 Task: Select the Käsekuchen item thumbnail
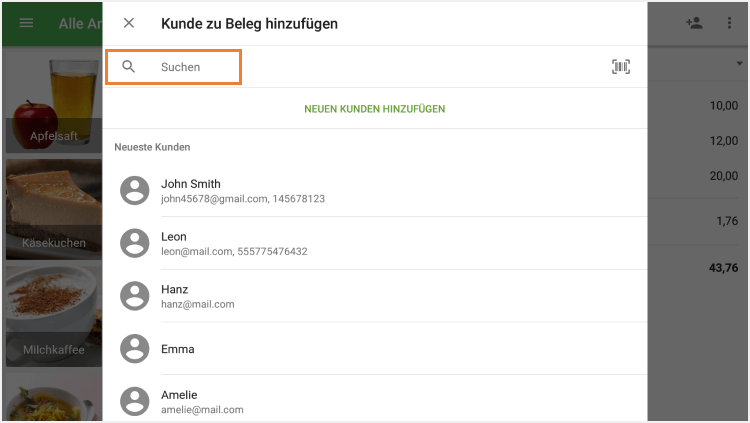point(52,210)
